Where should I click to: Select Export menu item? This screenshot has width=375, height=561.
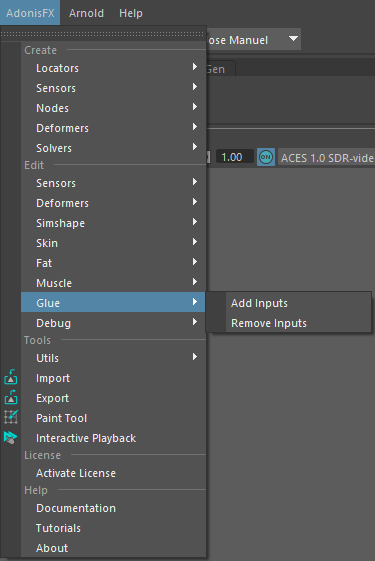pos(113,398)
